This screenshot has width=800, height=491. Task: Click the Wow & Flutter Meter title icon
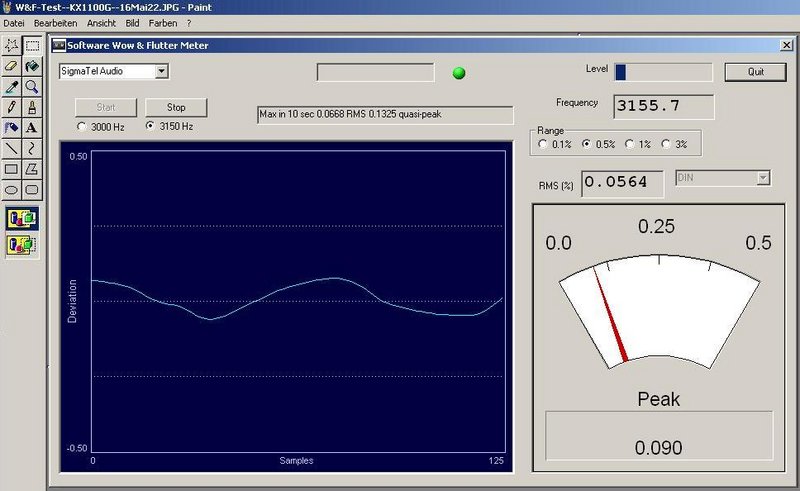click(x=59, y=45)
